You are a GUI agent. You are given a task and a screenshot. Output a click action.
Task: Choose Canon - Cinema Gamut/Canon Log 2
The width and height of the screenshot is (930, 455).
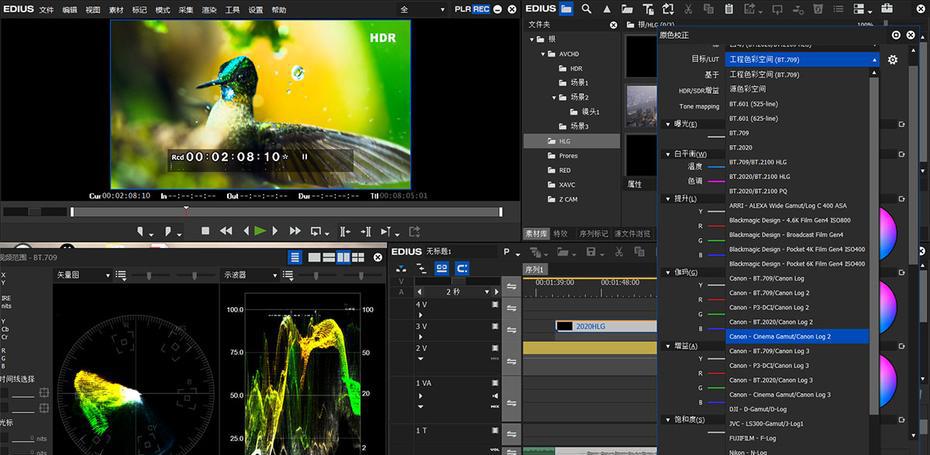click(x=797, y=336)
